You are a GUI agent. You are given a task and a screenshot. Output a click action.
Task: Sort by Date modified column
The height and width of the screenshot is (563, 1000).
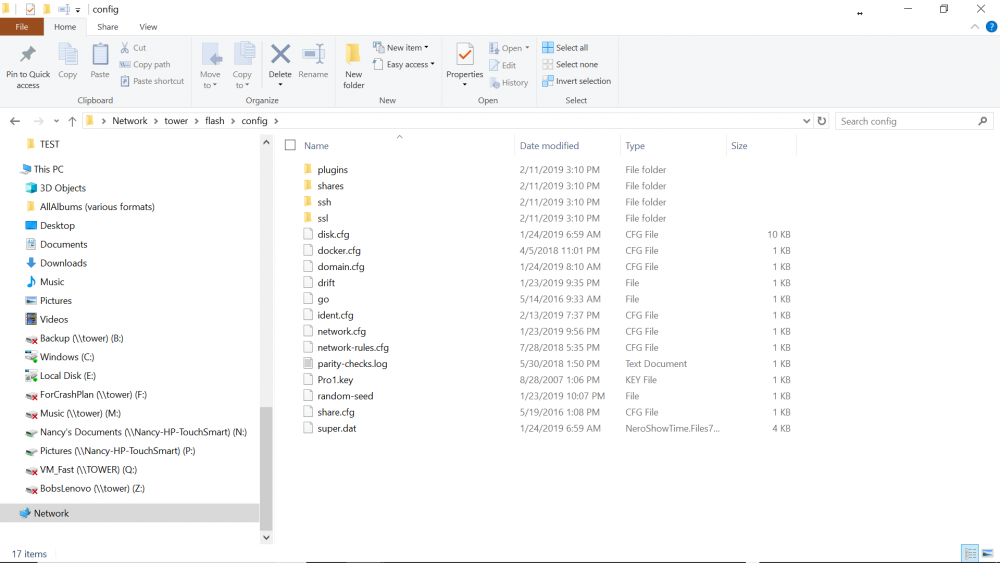(x=549, y=146)
